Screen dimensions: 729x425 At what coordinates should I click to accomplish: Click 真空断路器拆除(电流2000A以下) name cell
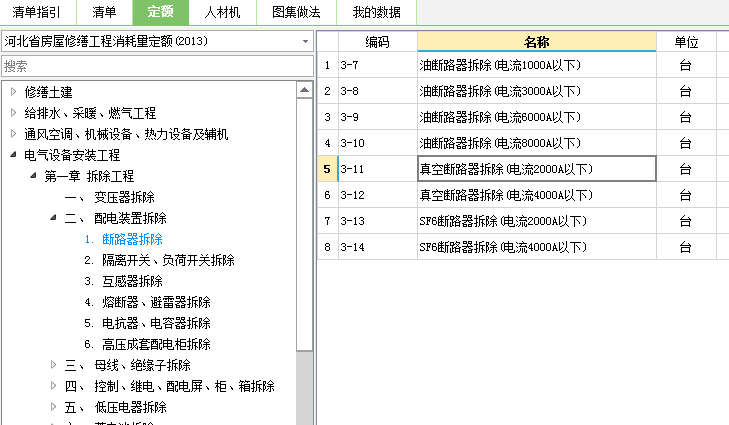pos(537,169)
